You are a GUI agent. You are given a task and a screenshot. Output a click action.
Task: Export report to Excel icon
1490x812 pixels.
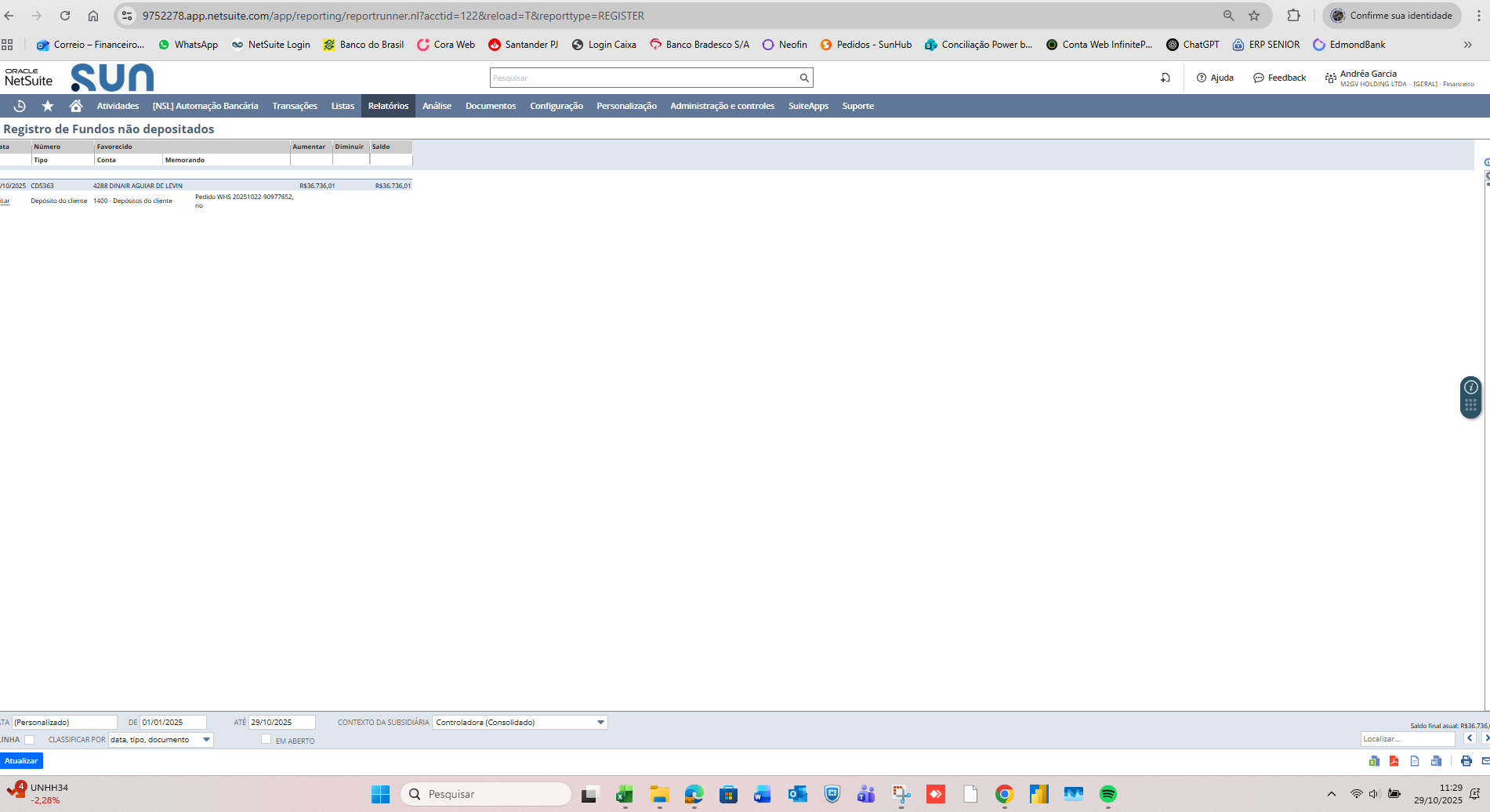[x=1374, y=761]
